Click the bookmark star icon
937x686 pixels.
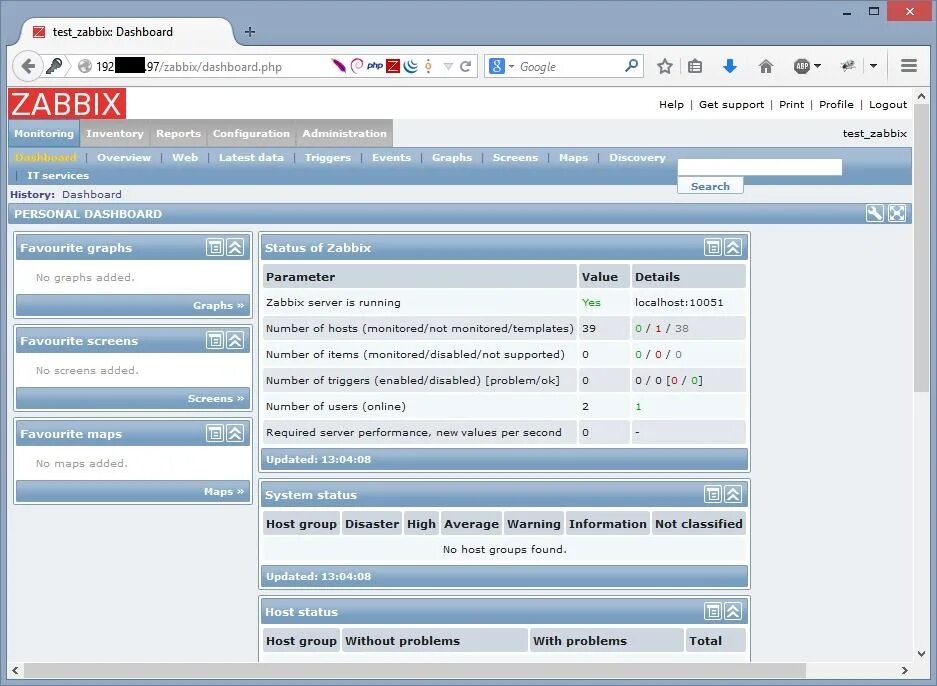[x=665, y=66]
